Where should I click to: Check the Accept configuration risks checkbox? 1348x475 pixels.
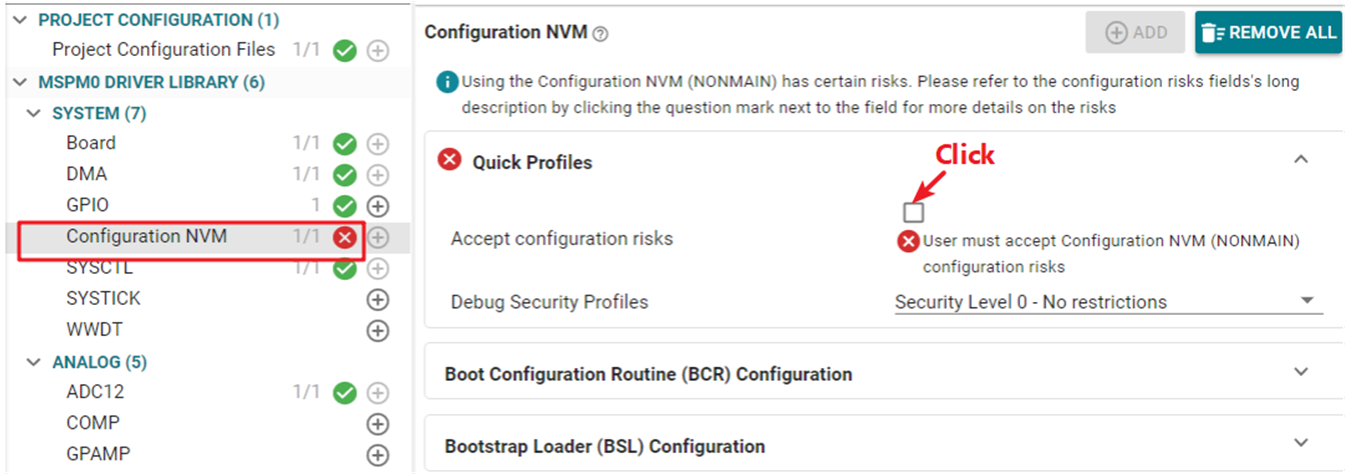913,212
